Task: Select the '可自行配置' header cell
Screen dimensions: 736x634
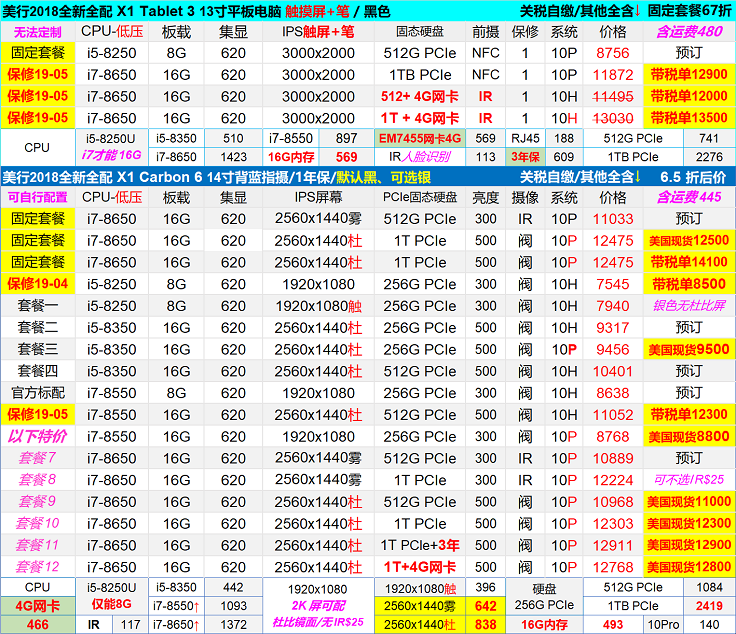Action: [38, 197]
